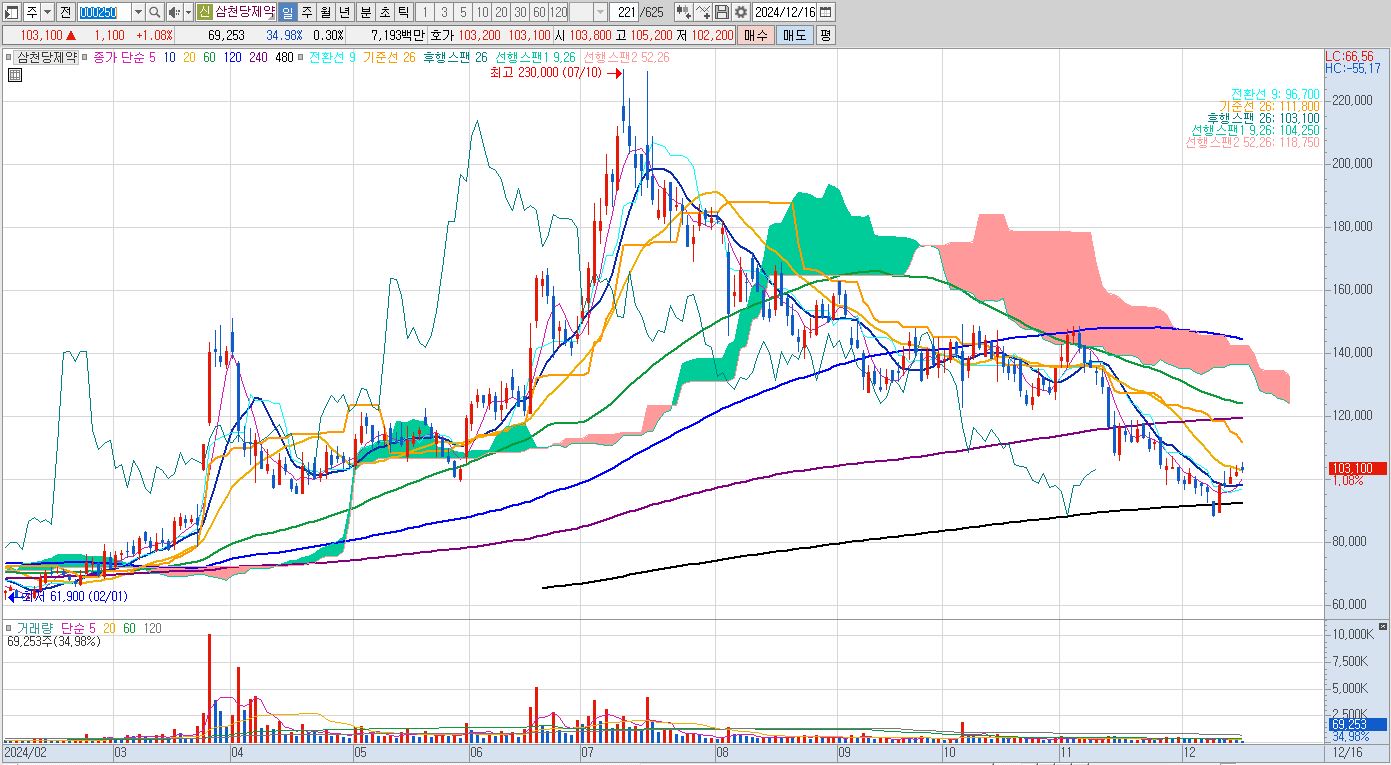Click the candlestick chart comparison icon
Image resolution: width=1391 pixels, height=765 pixels.
pos(684,12)
